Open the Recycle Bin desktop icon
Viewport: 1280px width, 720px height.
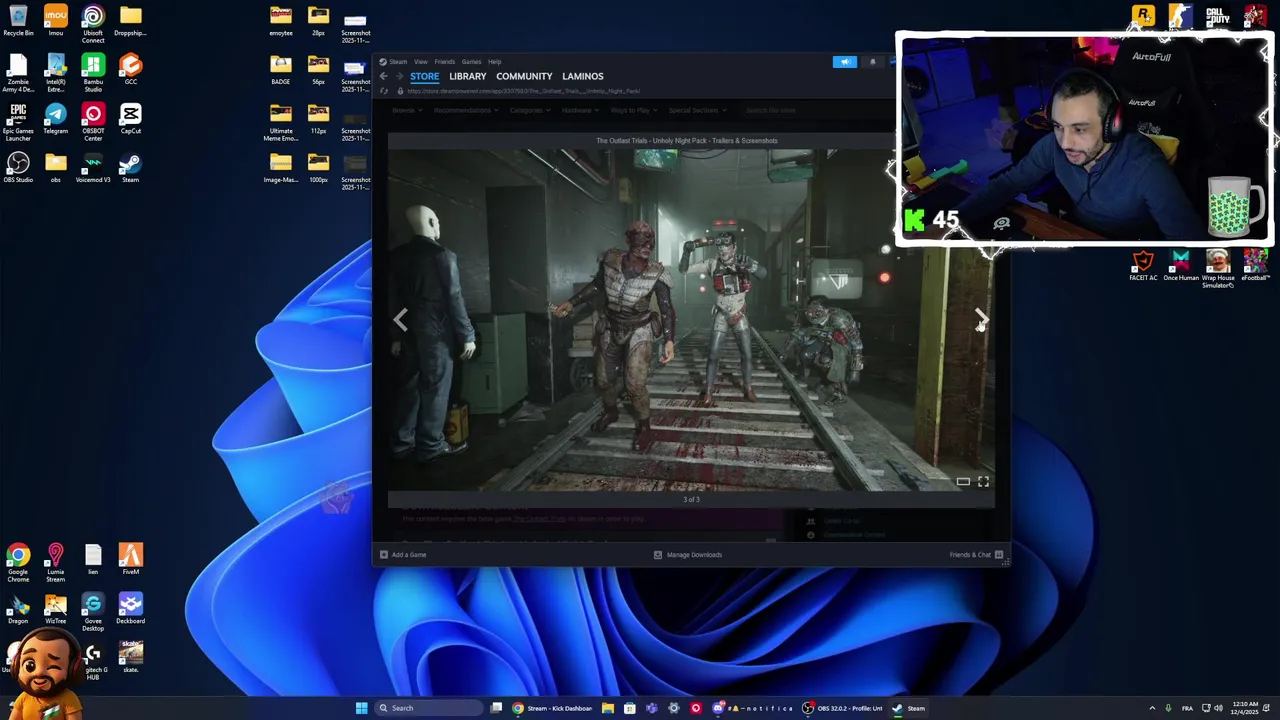(x=18, y=21)
